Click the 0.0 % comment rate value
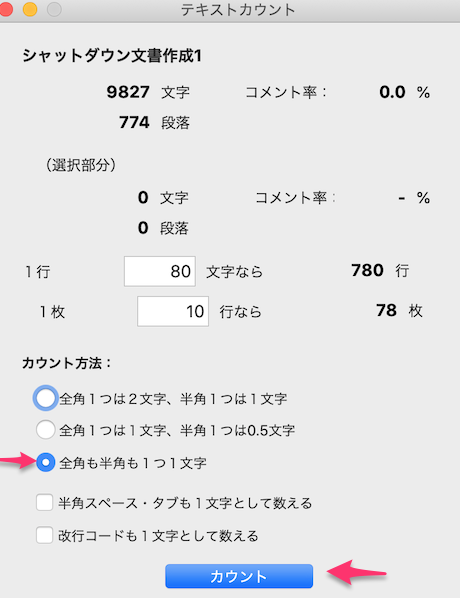Screen dimensions: 460x598 (x=405, y=92)
